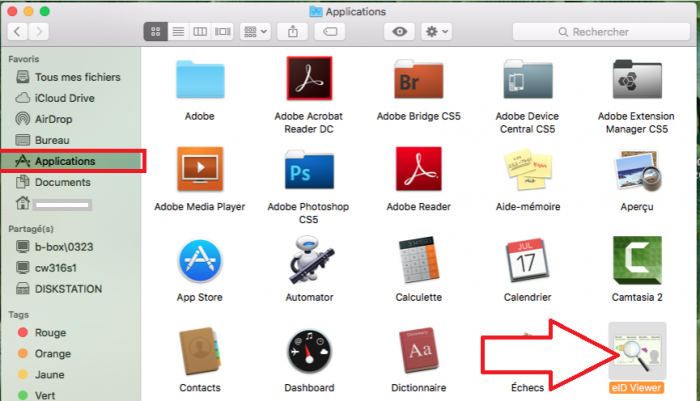Select the Aperçu preview app
The height and width of the screenshot is (401, 700).
coord(637,170)
